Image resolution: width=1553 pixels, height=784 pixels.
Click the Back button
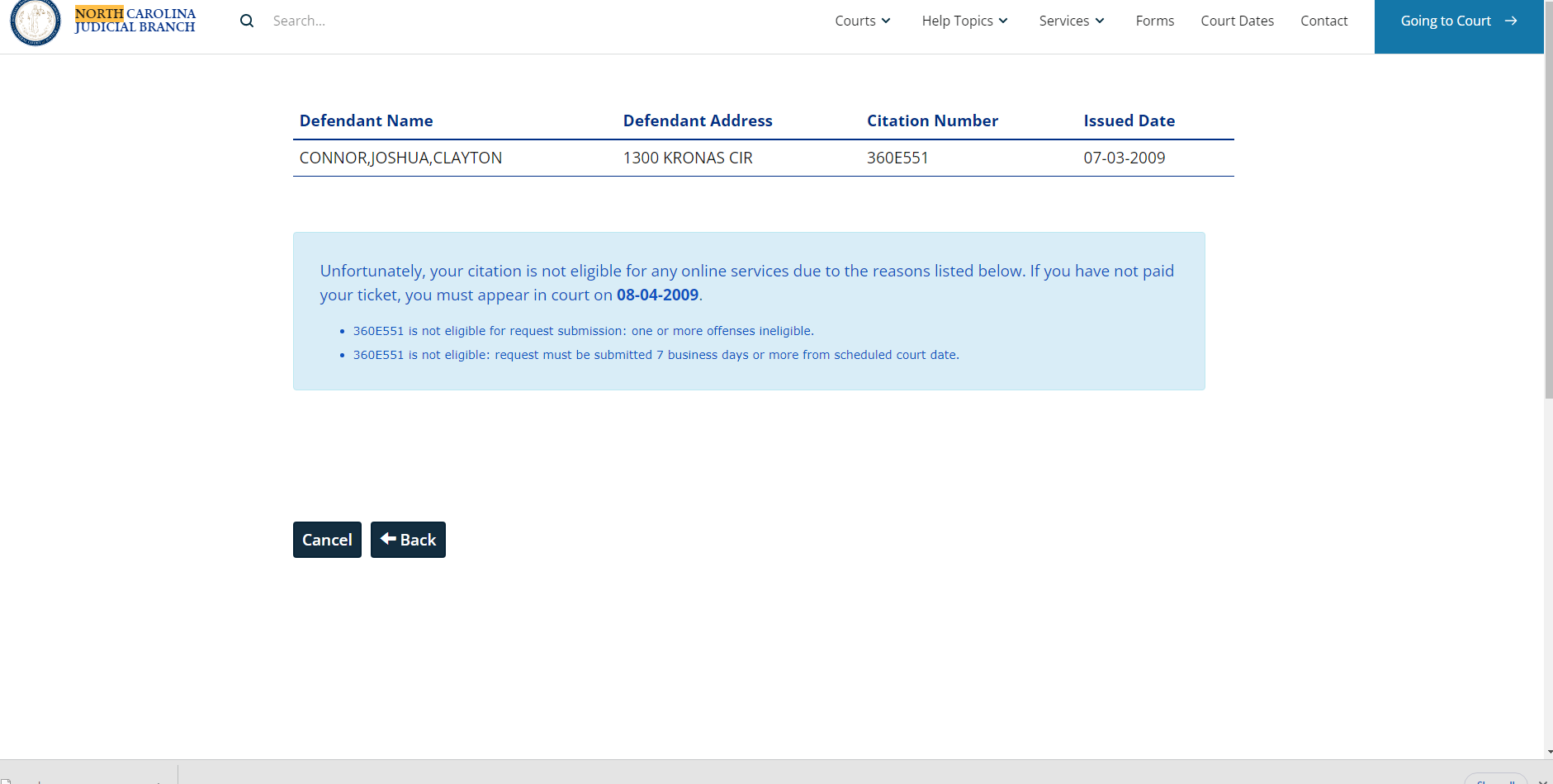click(408, 540)
